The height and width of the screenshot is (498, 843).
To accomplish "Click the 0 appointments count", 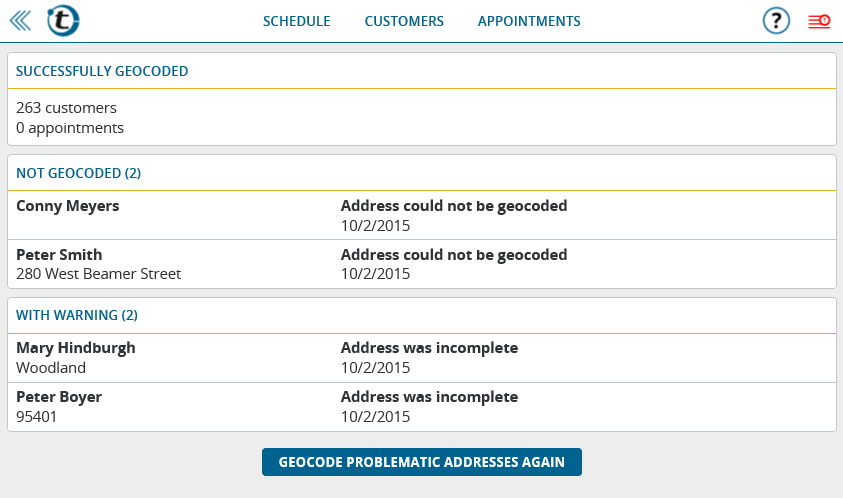I will coord(70,128).
